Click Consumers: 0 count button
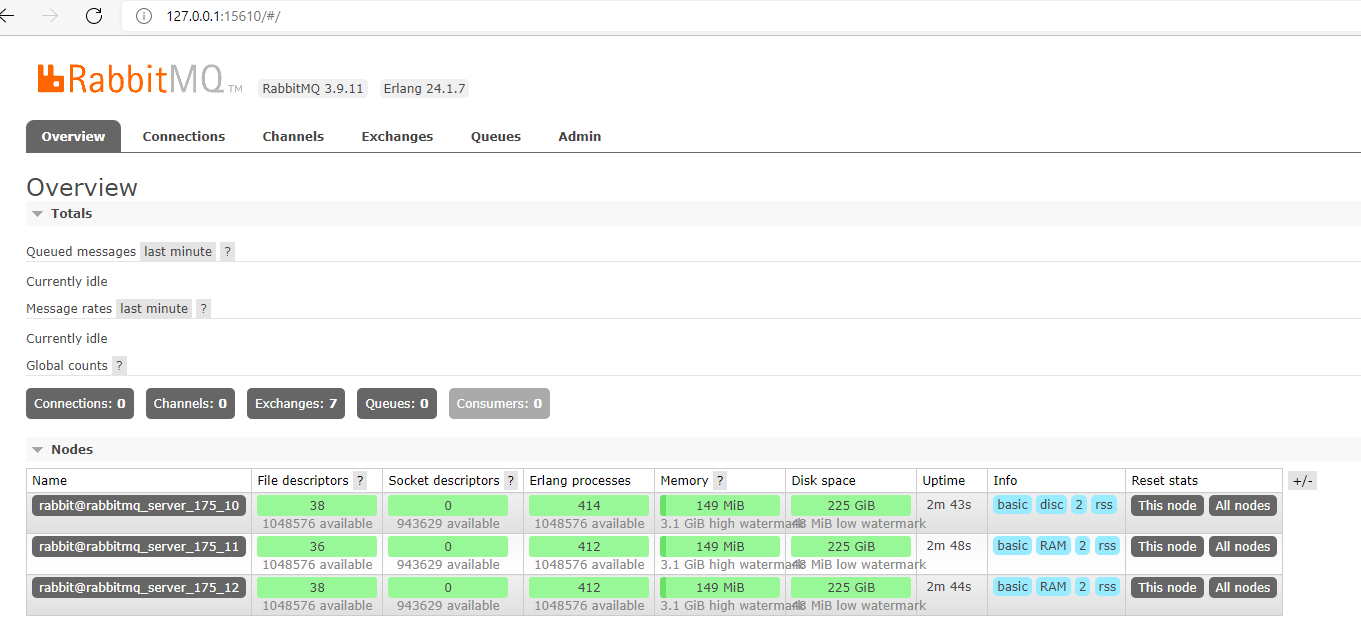 tap(499, 404)
